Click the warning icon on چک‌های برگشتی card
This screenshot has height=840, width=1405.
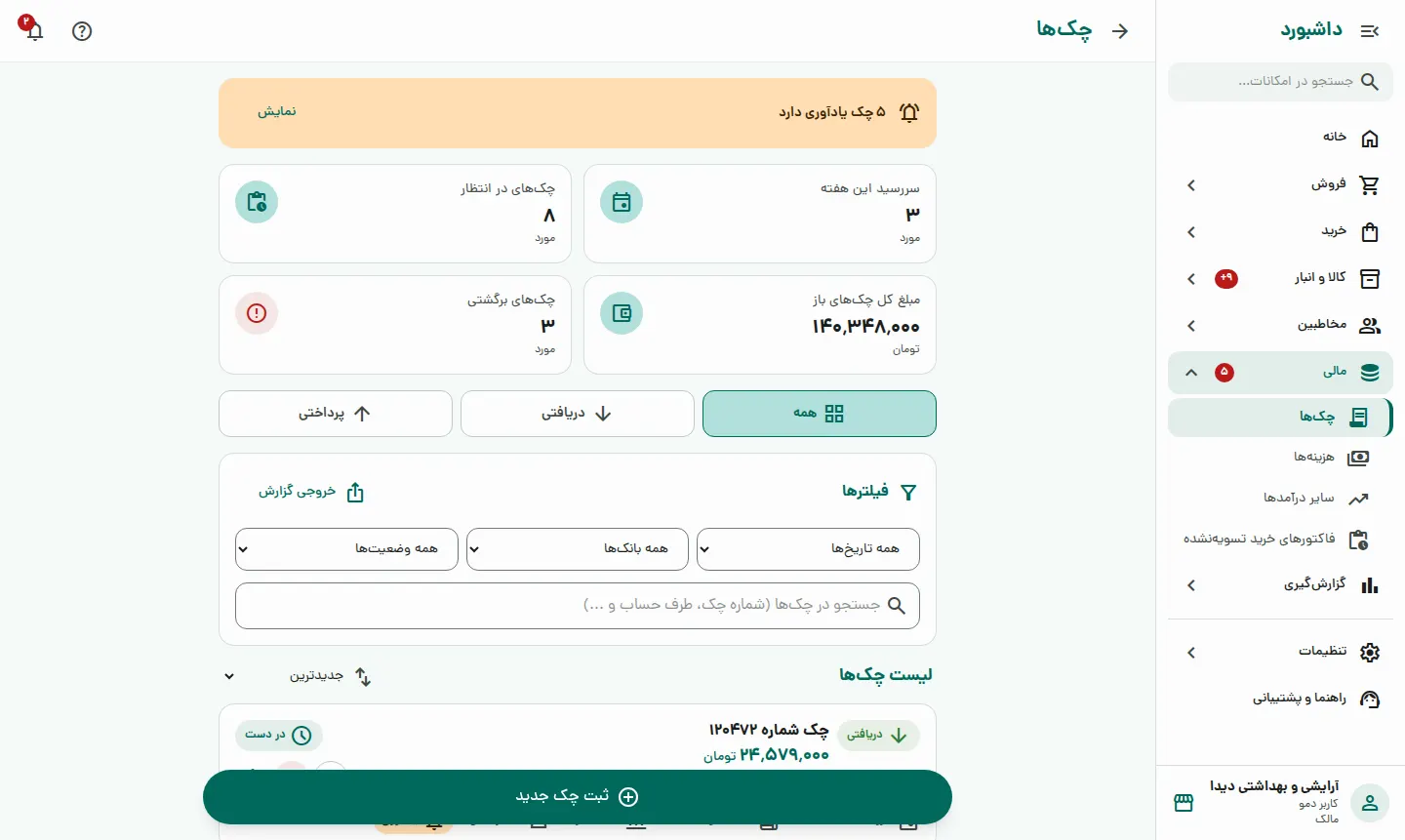(x=257, y=313)
